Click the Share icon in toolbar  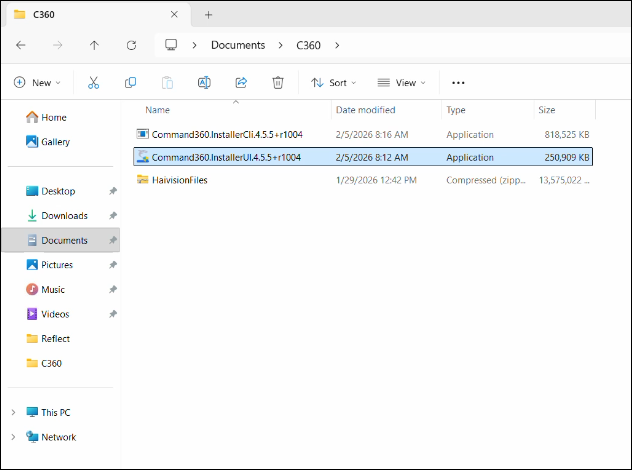tap(241, 83)
